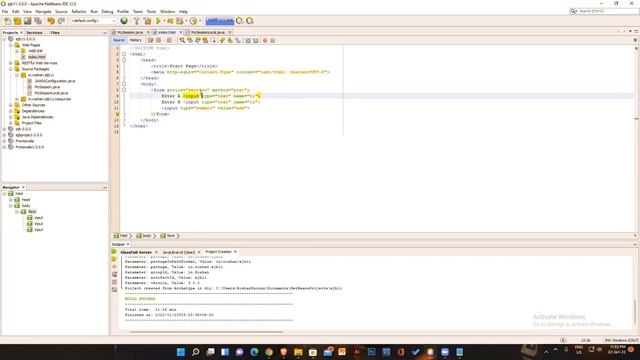640x360 pixels.
Task: Select JAXRSConfiguration.java in the project tree
Action: click(x=55, y=81)
